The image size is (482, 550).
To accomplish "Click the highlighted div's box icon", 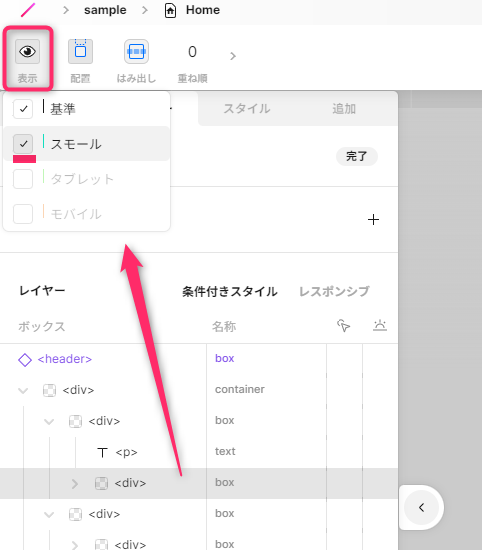I will pos(101,483).
